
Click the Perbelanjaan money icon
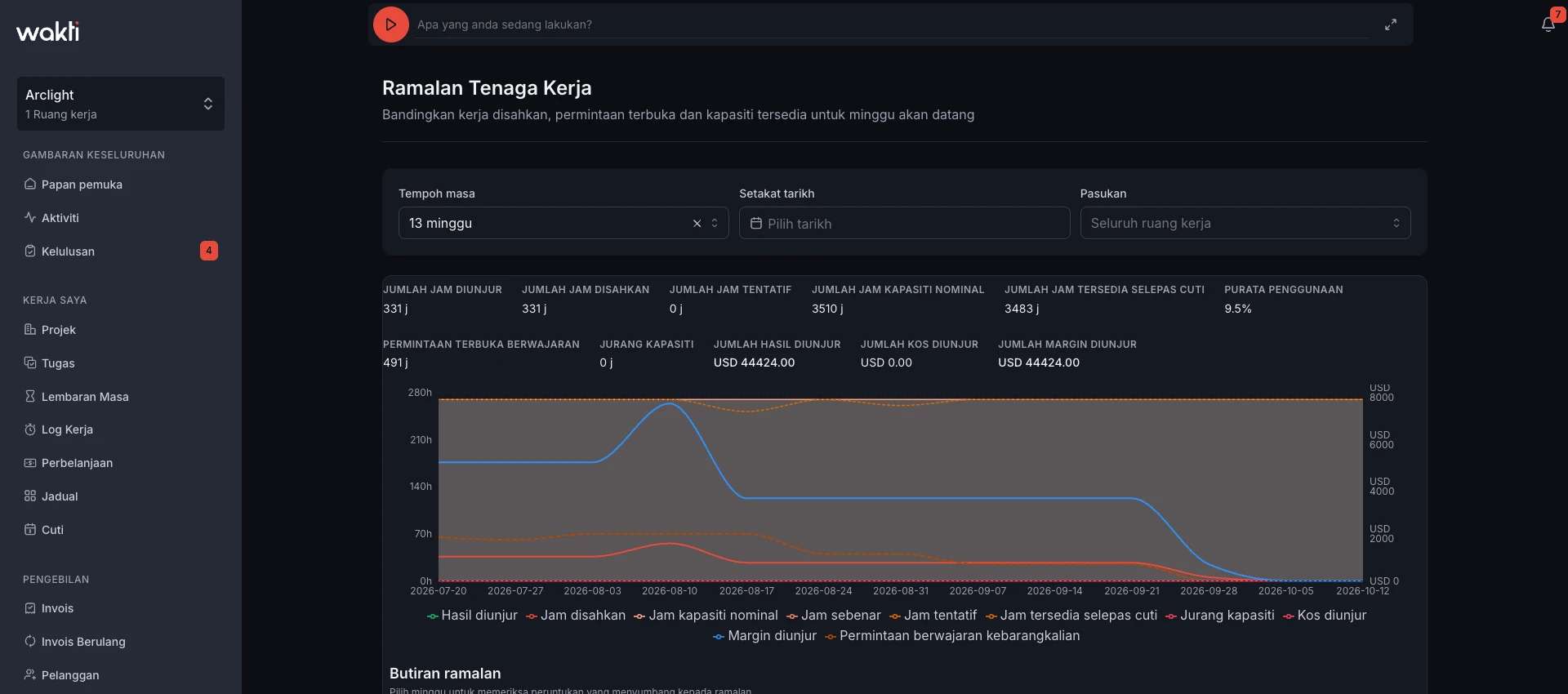[x=30, y=463]
